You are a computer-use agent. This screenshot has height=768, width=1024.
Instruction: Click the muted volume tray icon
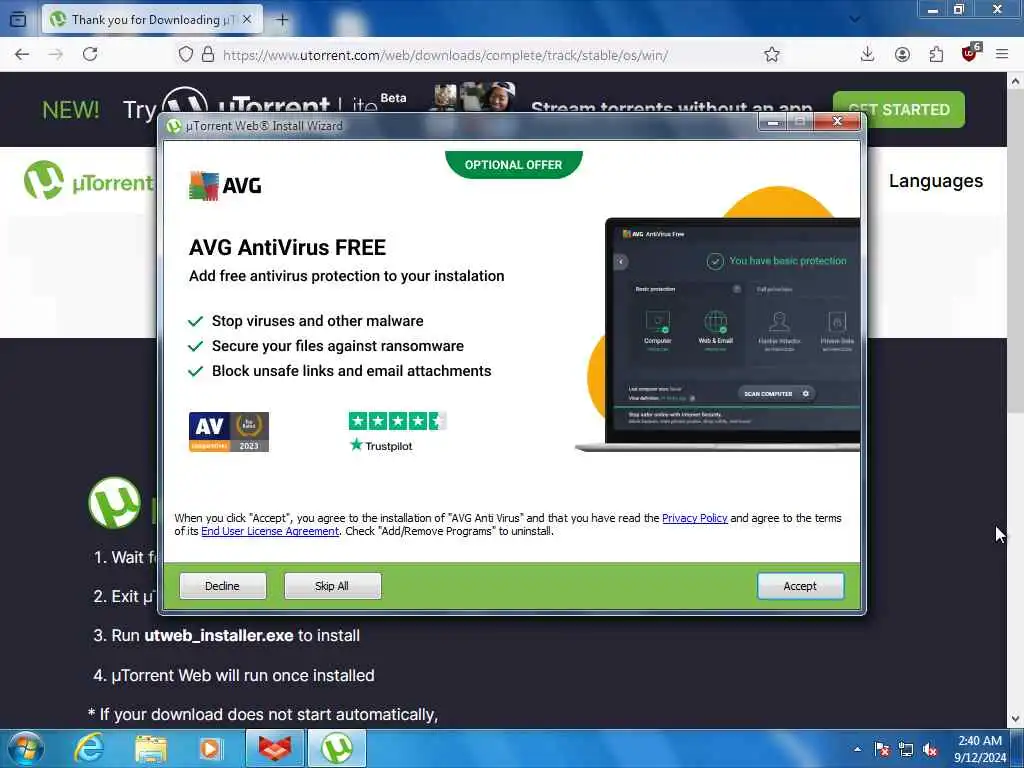[930, 749]
